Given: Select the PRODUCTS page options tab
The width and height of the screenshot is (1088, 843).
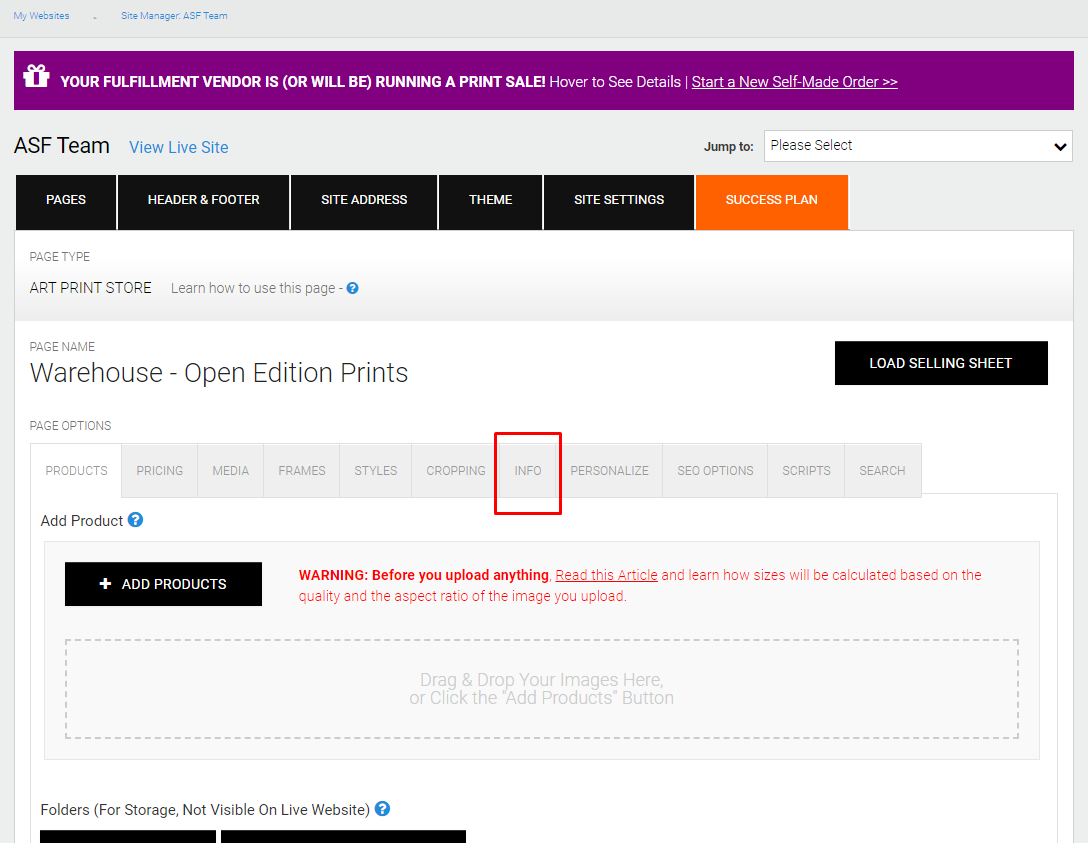Looking at the screenshot, I should (76, 470).
